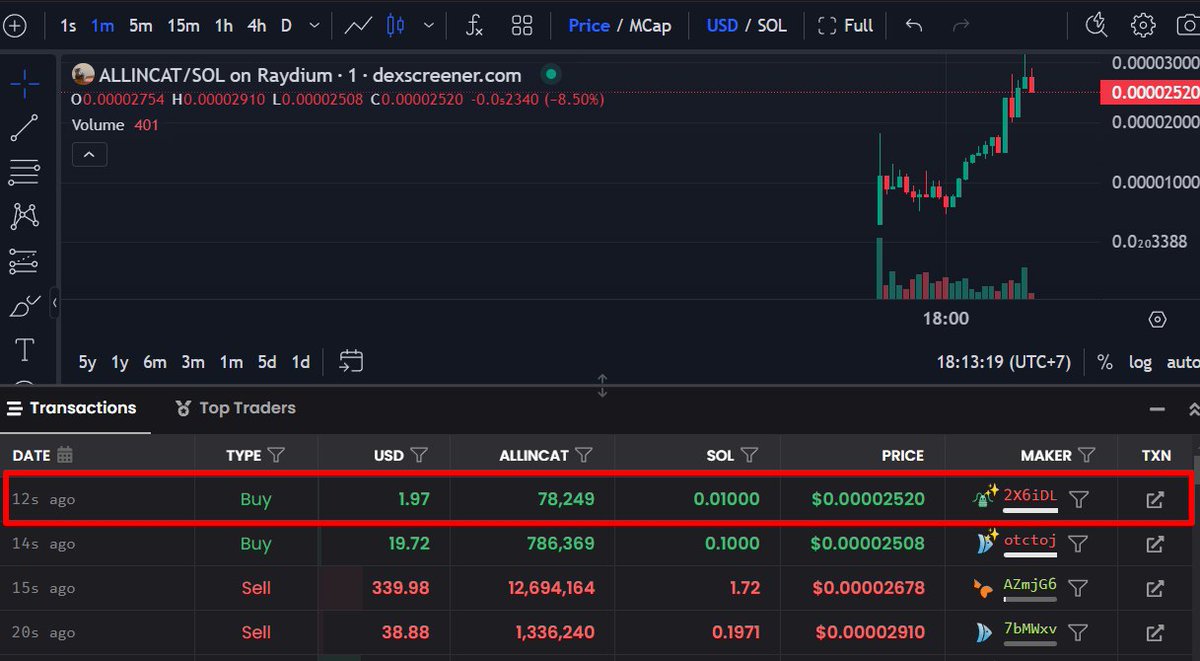Open maker 7bMWxv wallet link
The width and height of the screenshot is (1200, 661).
pyautogui.click(x=1030, y=631)
